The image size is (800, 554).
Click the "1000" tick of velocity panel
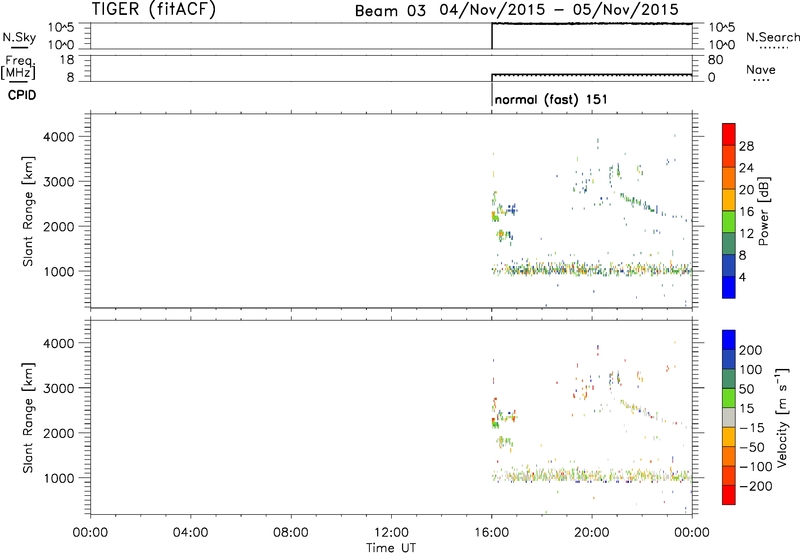[58, 478]
